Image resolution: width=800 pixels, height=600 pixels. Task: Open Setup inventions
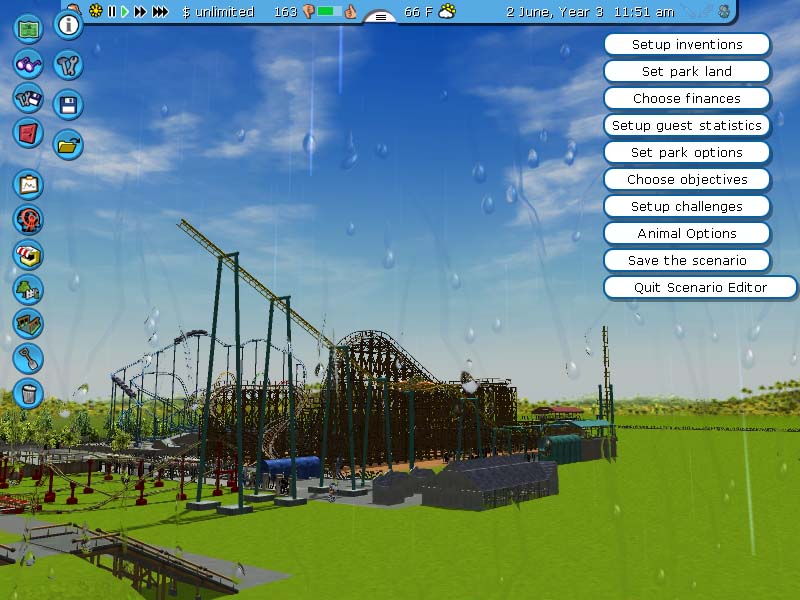pyautogui.click(x=687, y=44)
